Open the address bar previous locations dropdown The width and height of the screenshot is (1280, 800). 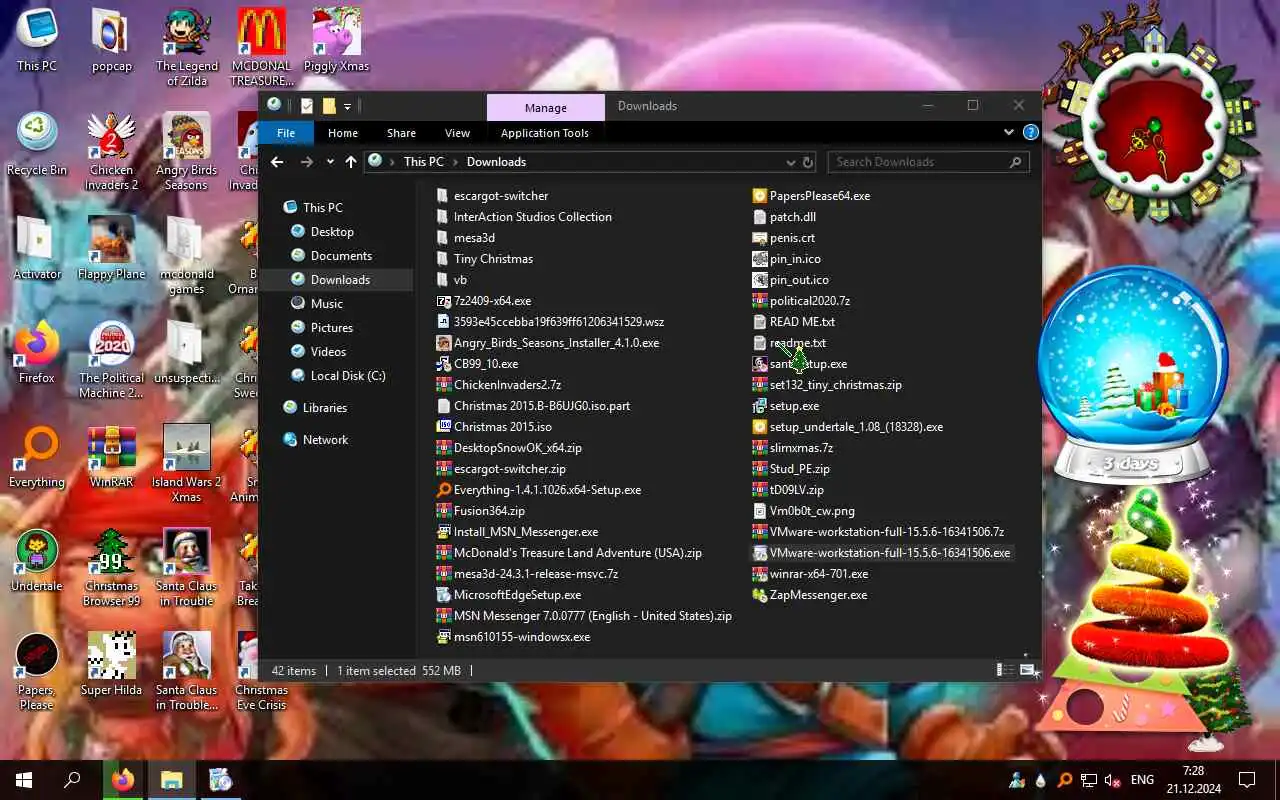(791, 162)
